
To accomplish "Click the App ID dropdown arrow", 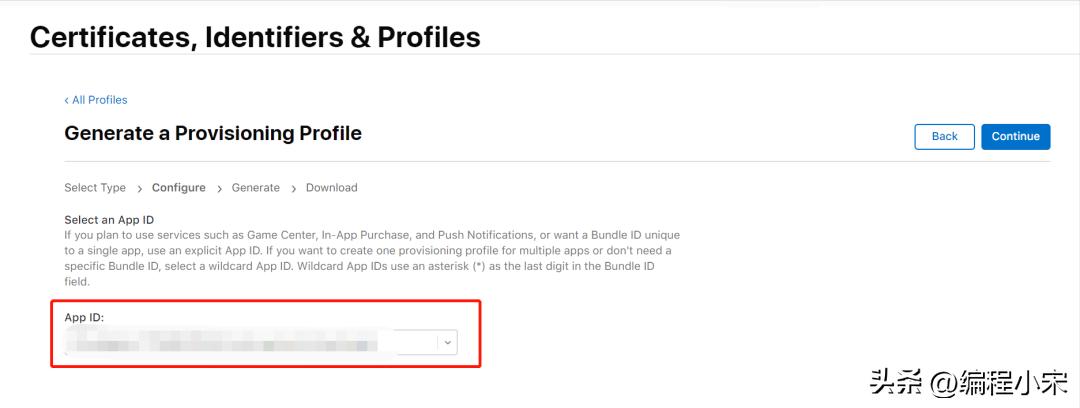I will 448,343.
